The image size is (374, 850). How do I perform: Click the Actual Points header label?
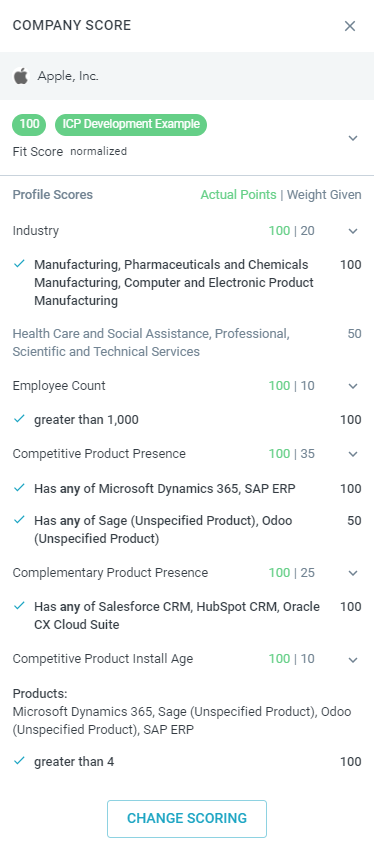pos(238,195)
